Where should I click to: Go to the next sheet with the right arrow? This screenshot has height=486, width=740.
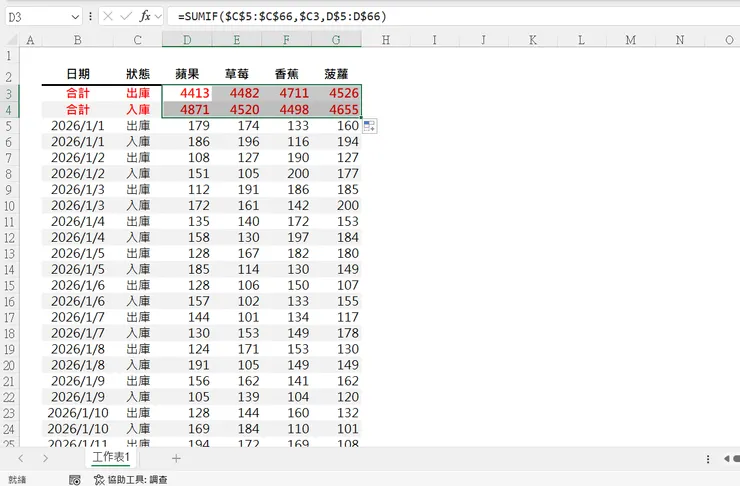pos(45,458)
